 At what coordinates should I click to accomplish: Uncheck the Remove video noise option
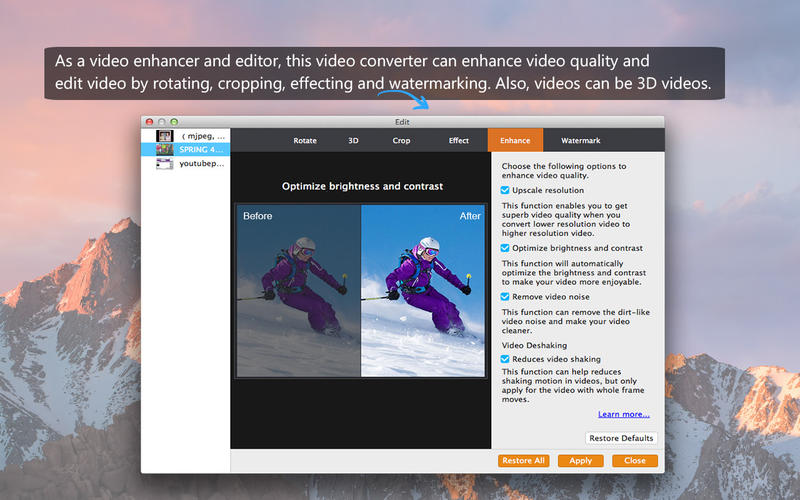point(506,296)
